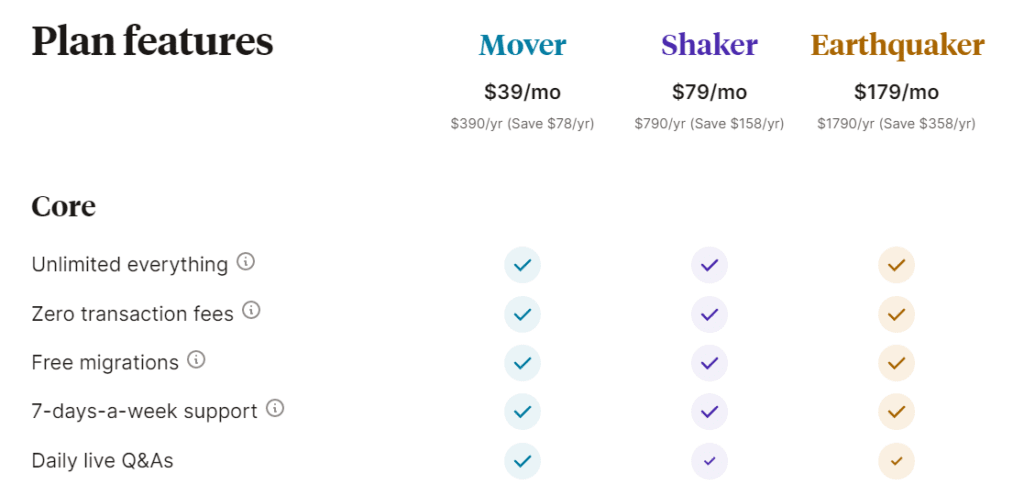The height and width of the screenshot is (484, 1024).
Task: Click the Shaker $790/yr savings text
Action: point(709,124)
